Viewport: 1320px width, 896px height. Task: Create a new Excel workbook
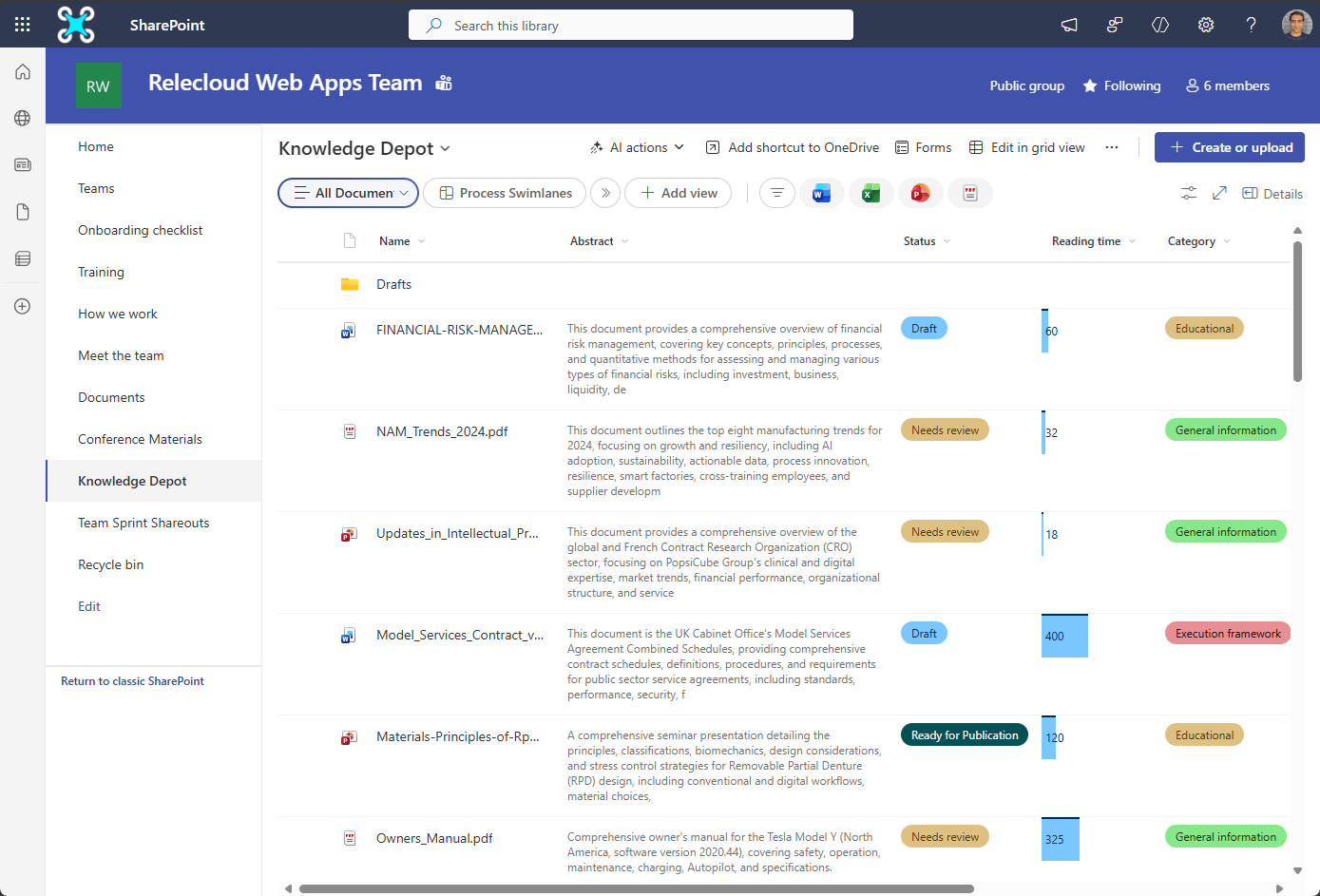(870, 192)
